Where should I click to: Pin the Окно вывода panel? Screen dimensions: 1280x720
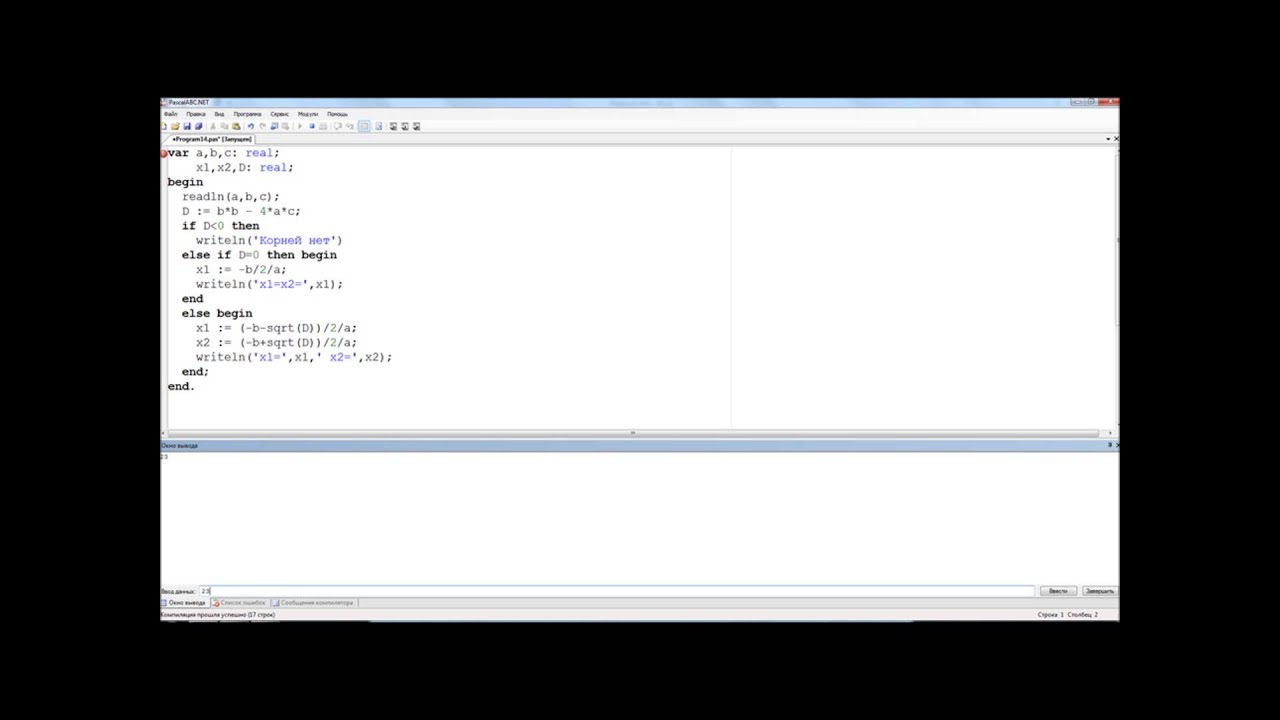pos(1109,445)
